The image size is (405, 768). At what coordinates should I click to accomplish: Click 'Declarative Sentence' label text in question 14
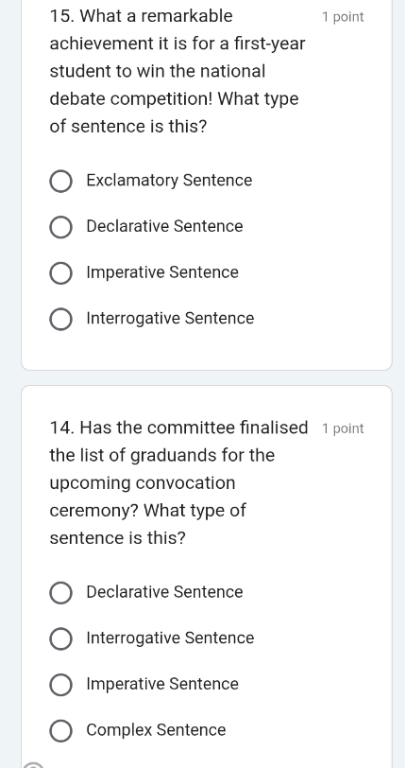click(165, 592)
